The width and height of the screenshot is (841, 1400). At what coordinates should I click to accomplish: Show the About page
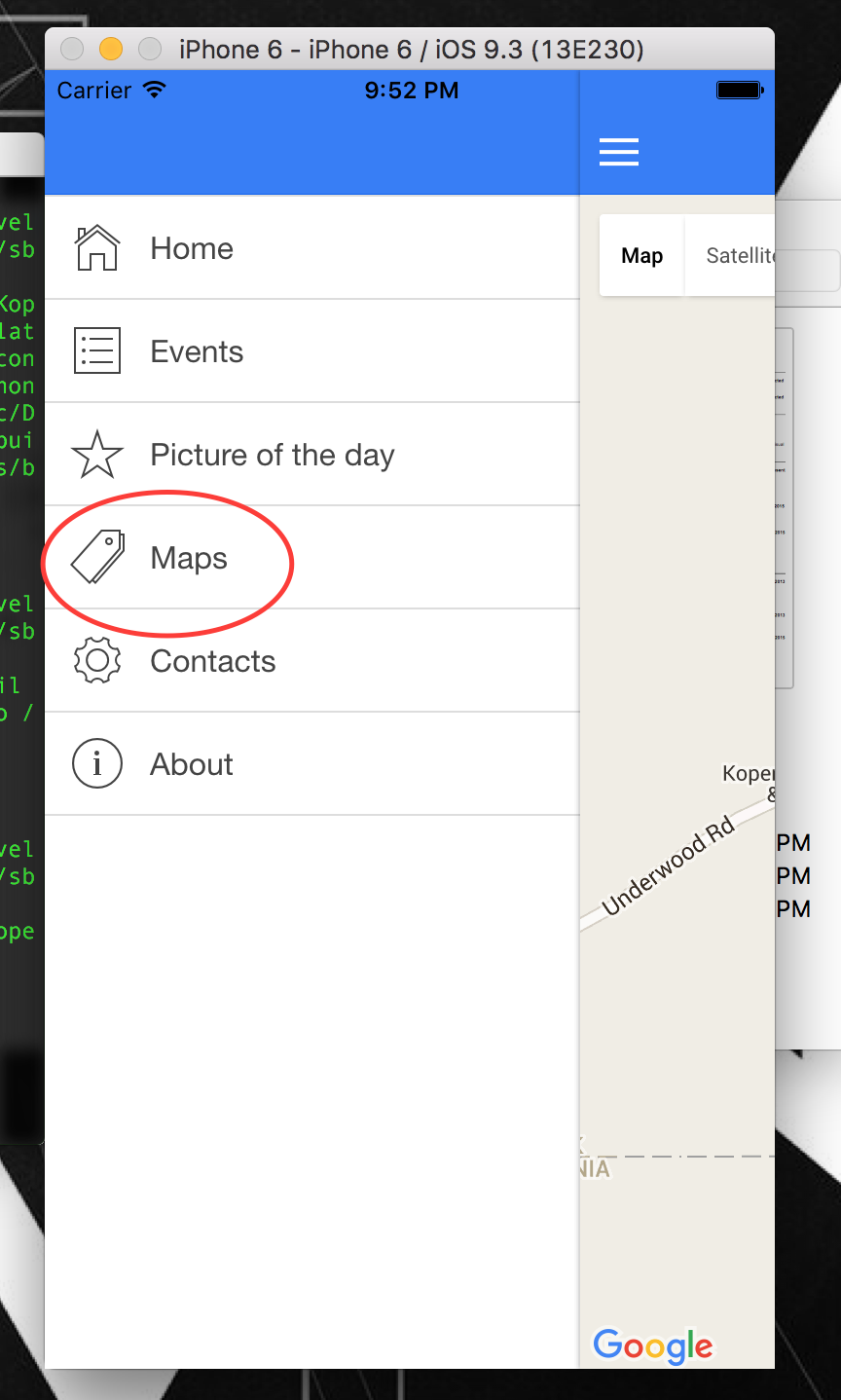[192, 764]
